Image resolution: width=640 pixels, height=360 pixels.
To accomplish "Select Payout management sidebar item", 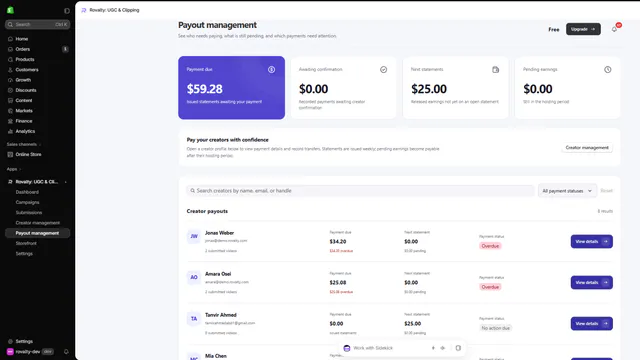I will 37,233.
